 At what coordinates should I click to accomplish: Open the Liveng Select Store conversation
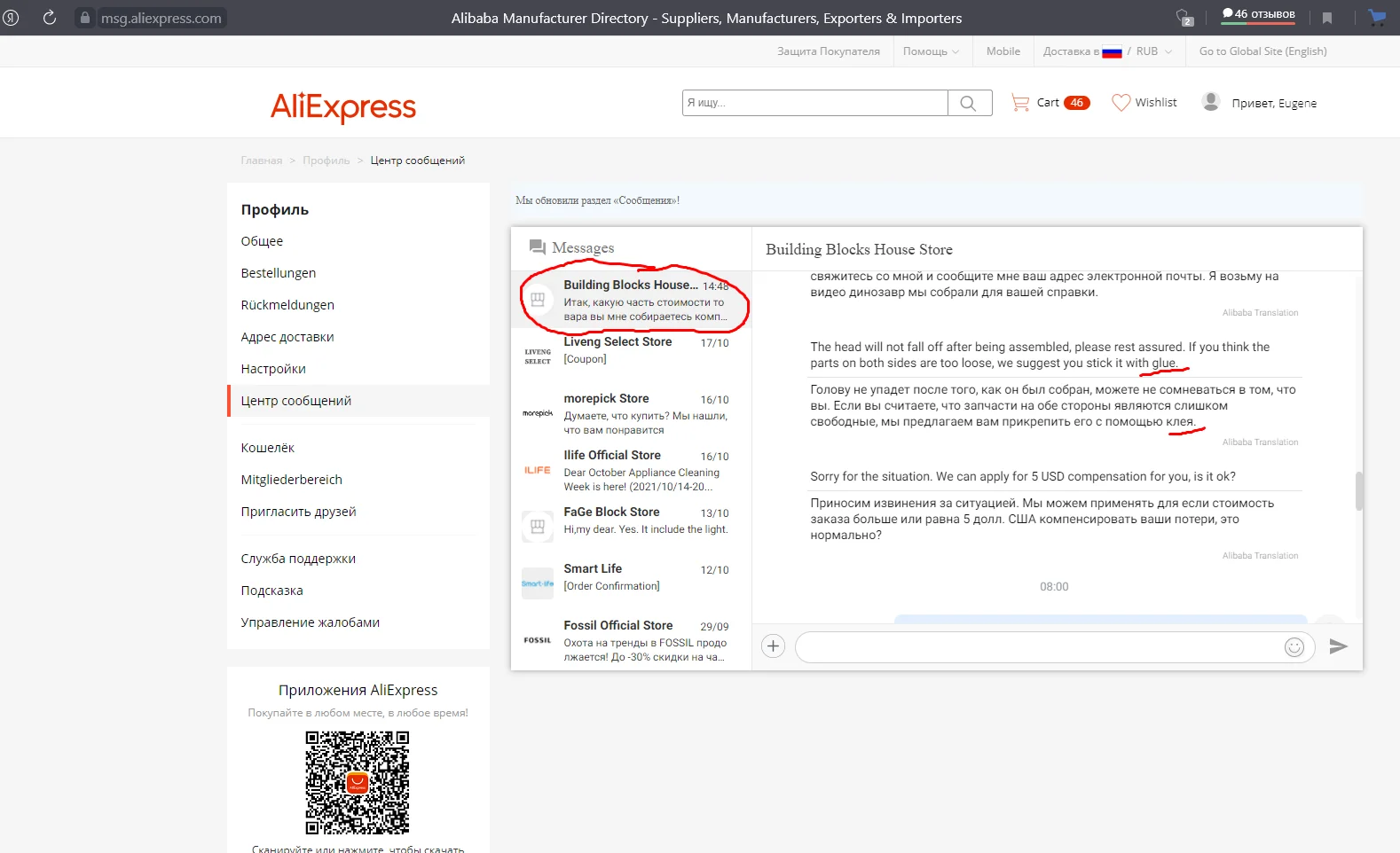[632, 356]
